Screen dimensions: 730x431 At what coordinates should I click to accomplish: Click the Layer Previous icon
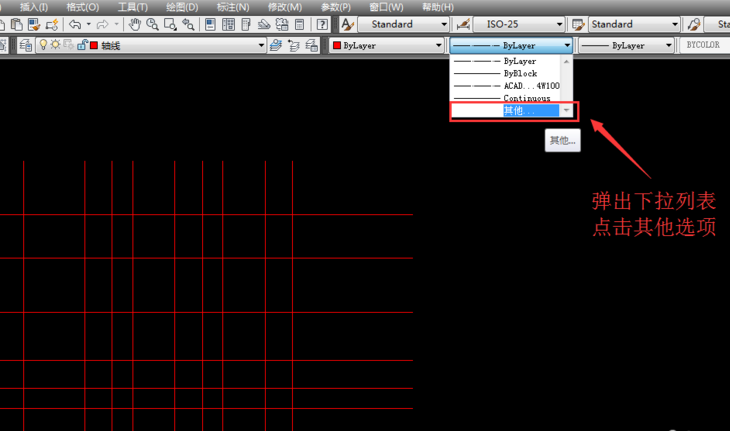tap(294, 45)
